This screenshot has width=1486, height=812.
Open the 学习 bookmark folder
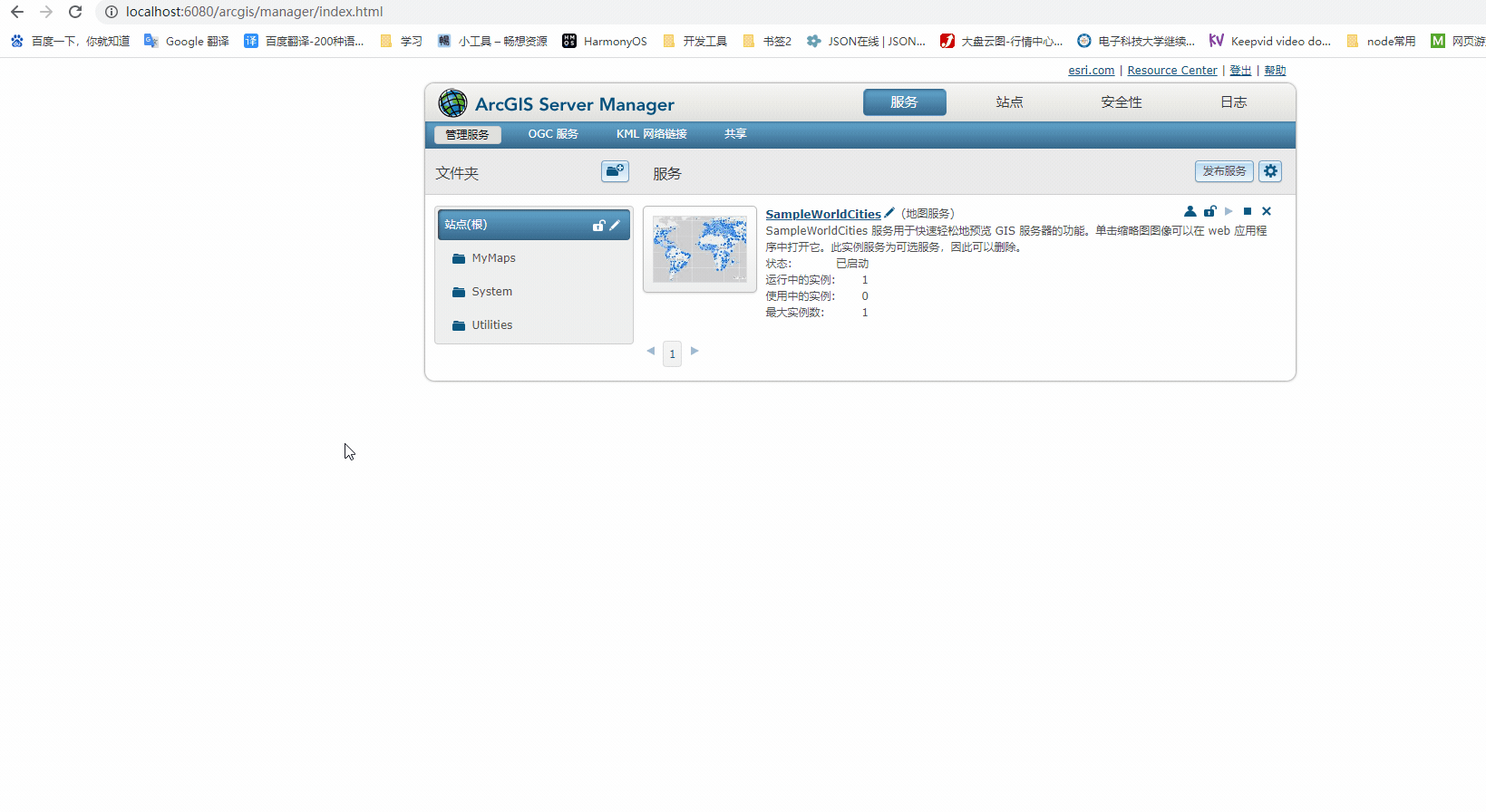[402, 41]
